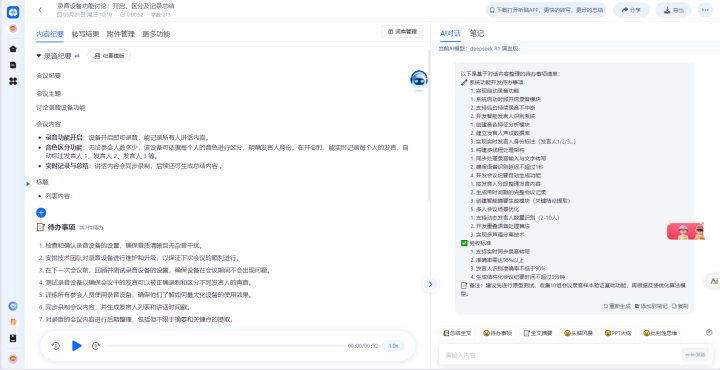Image resolution: width=720 pixels, height=370 pixels.
Task: Switch to the 附件管理 tab
Action: pos(121,34)
